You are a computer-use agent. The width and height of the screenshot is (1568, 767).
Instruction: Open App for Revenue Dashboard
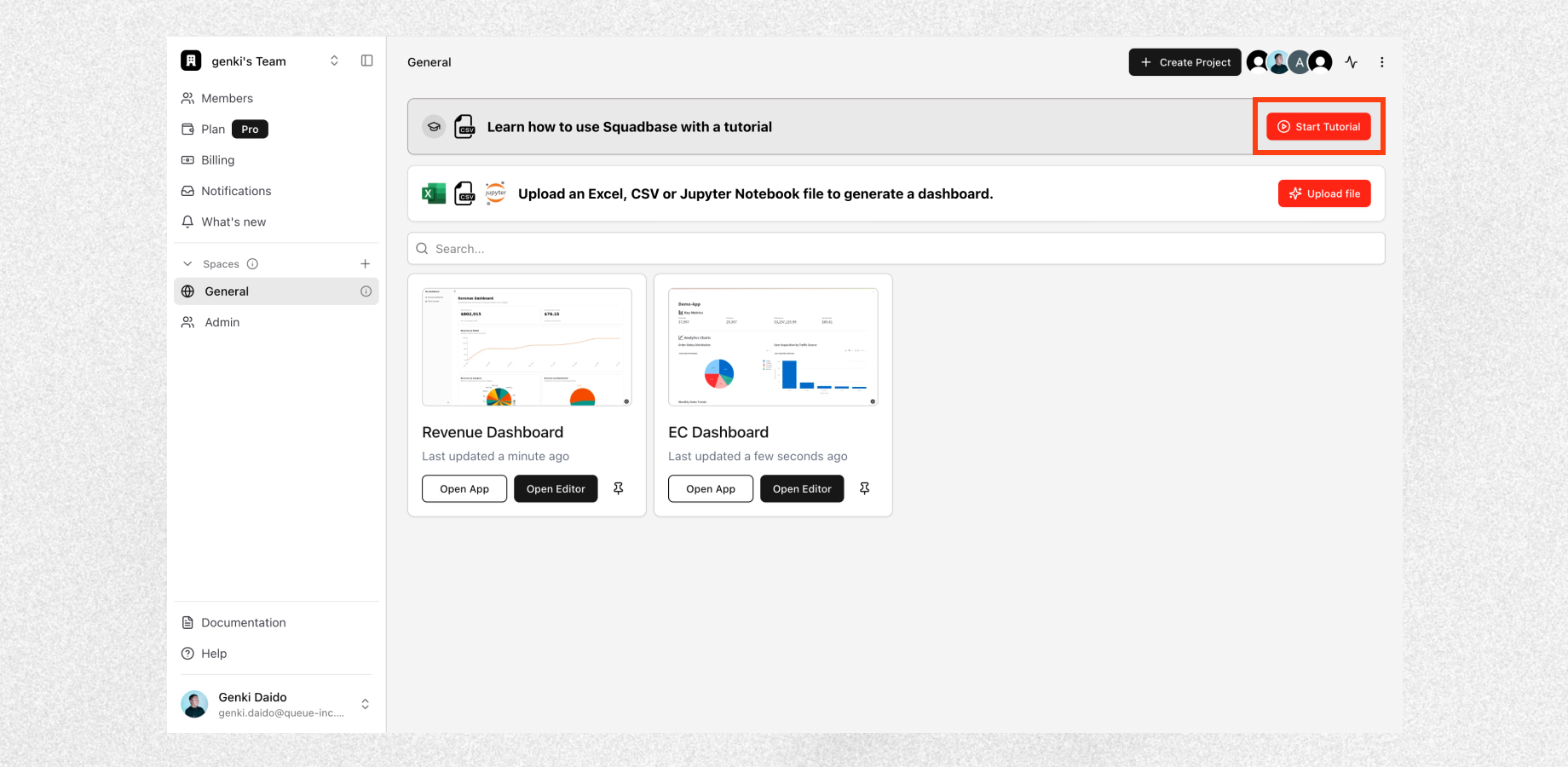coord(464,489)
